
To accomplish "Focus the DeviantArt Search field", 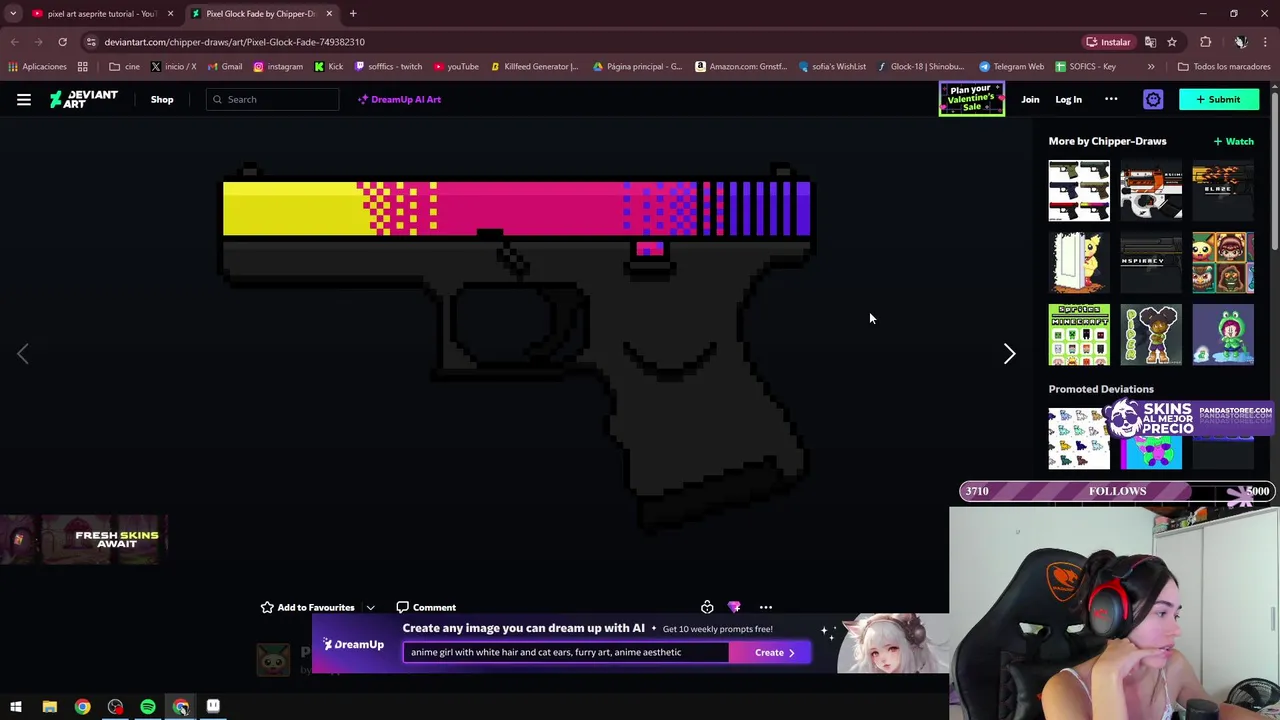I will tap(273, 99).
